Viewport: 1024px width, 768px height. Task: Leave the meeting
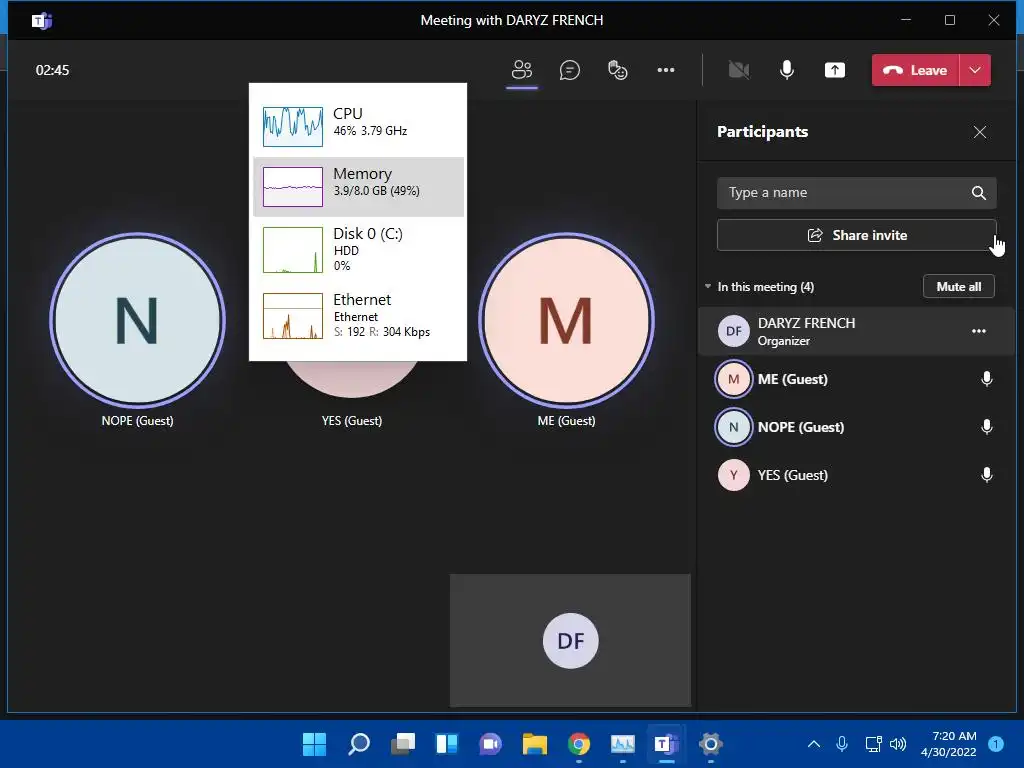[915, 70]
